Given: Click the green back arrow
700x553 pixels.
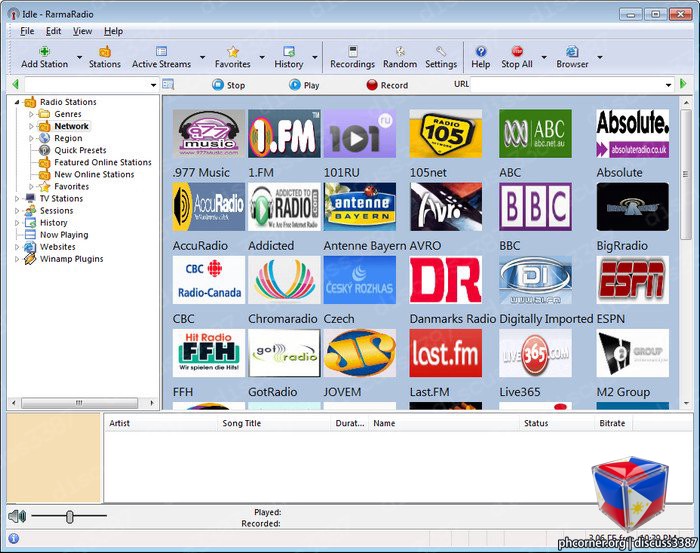Looking at the screenshot, I should coord(16,84).
